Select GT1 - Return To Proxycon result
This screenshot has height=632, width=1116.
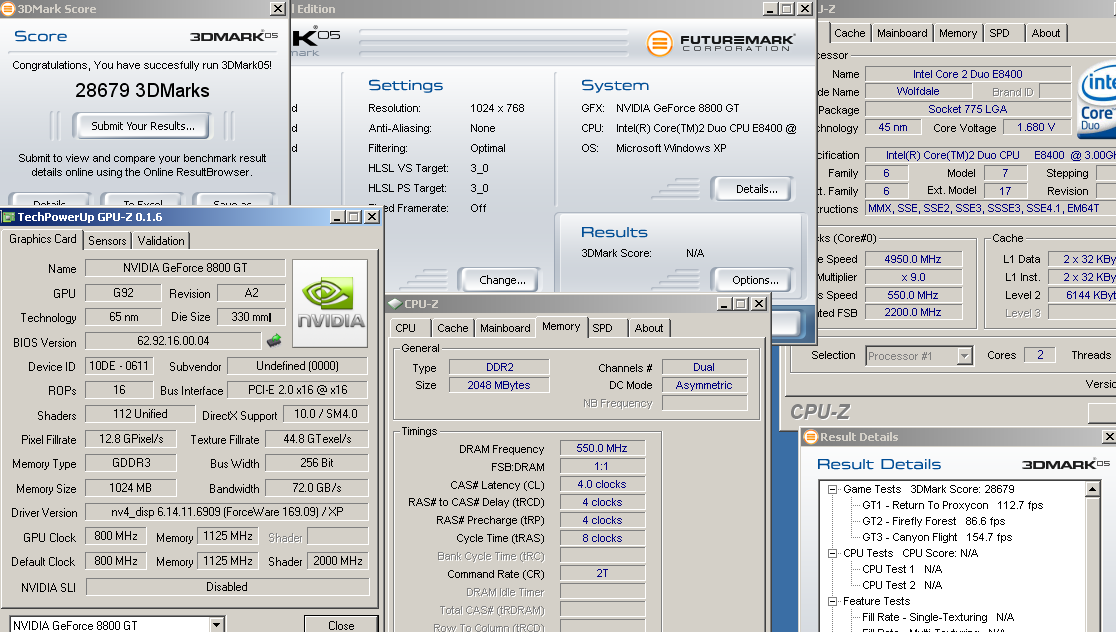(952, 505)
